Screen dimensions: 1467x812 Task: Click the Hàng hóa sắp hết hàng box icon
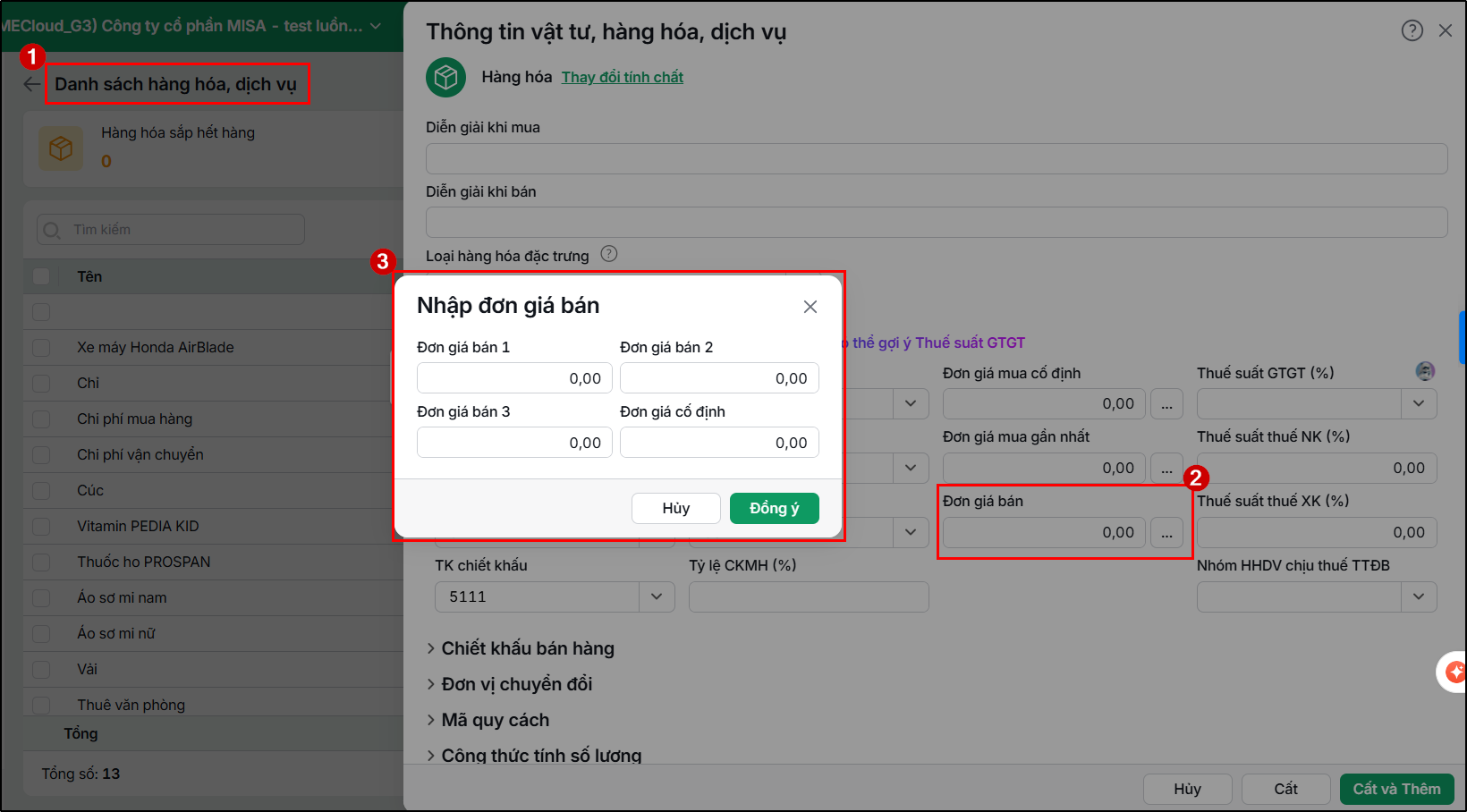61,148
